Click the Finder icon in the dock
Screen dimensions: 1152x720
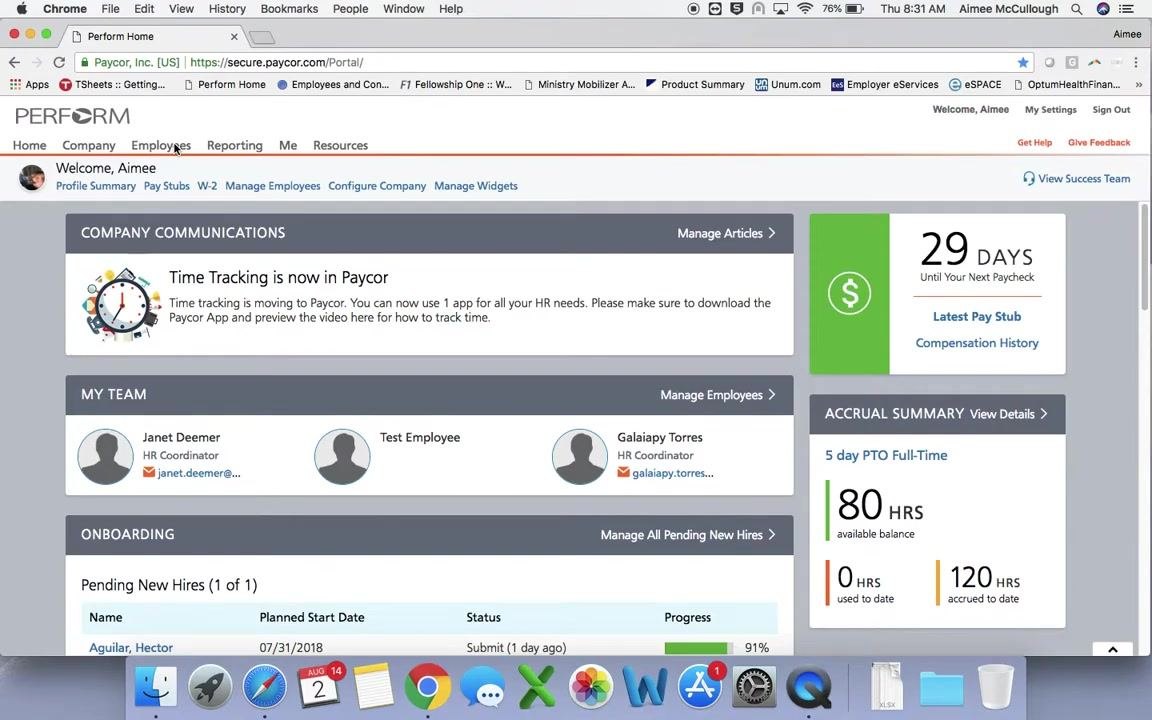(x=156, y=687)
